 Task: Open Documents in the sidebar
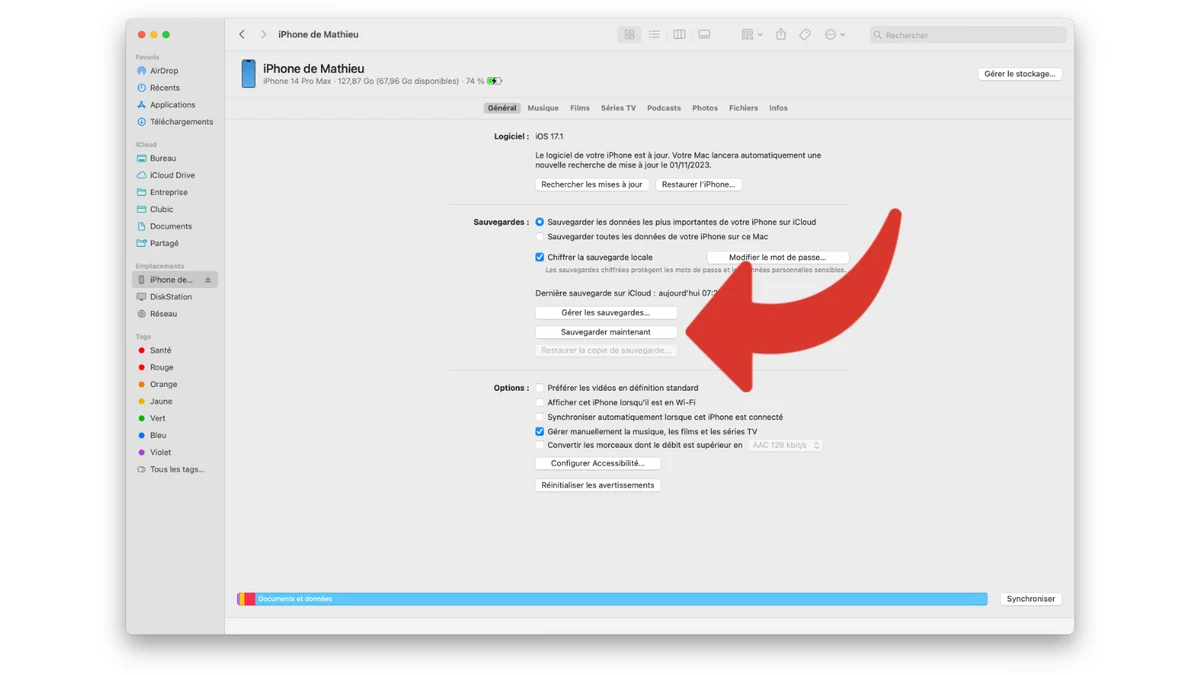pos(171,226)
